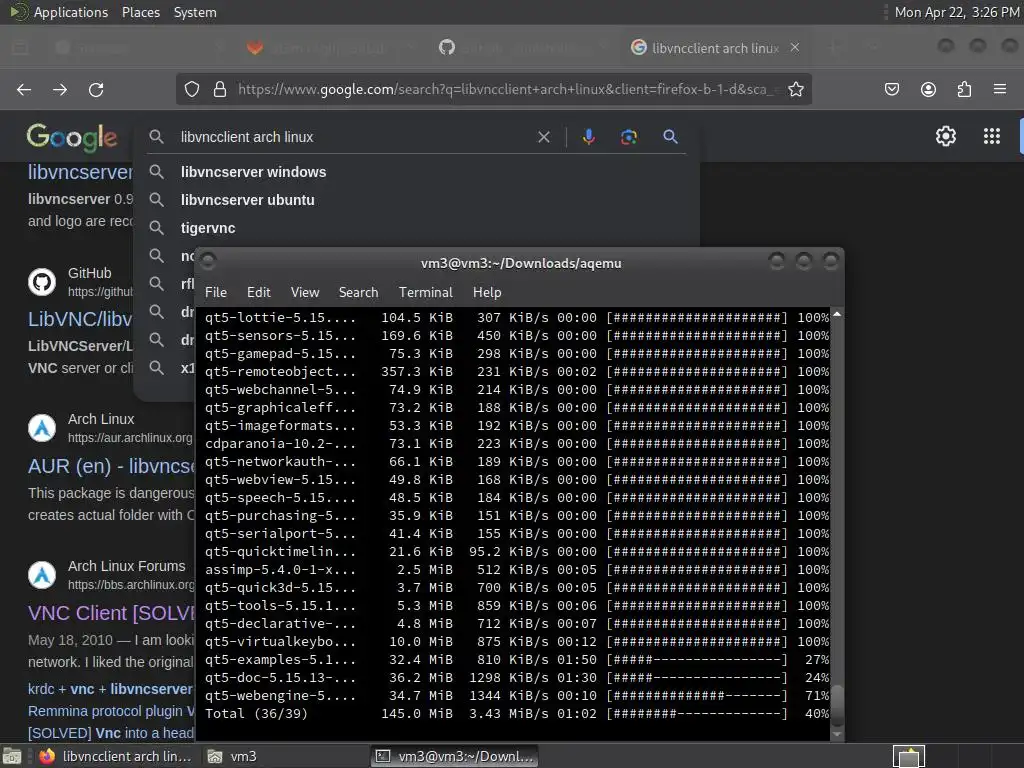Screen dimensions: 1024x768
Task: Open terminal Help menu
Action: click(487, 293)
